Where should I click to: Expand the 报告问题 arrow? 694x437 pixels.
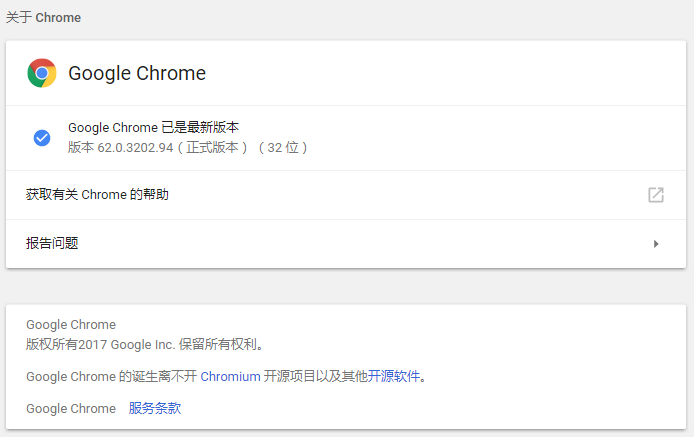tap(656, 243)
